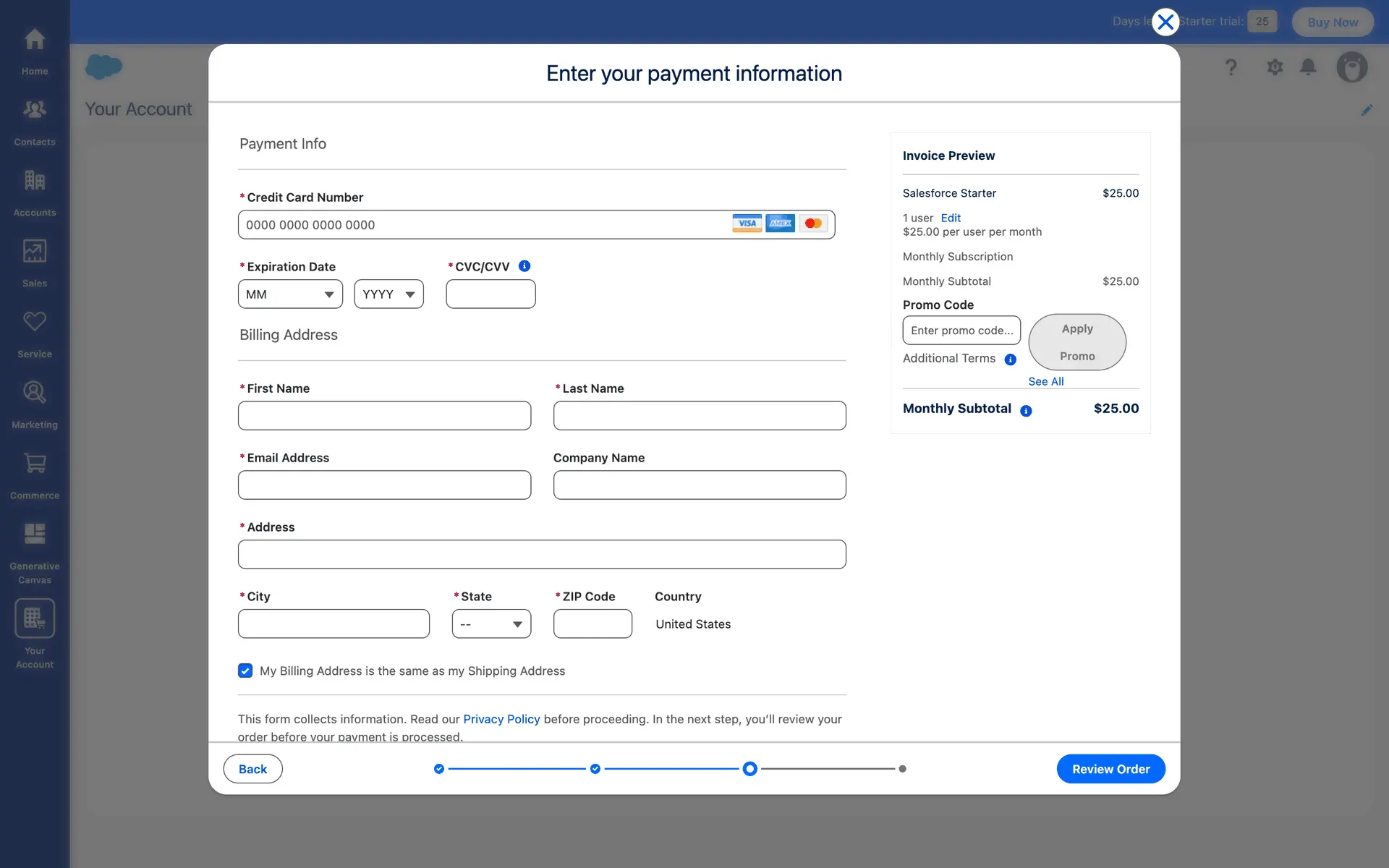The image size is (1389, 868).
Task: Open the Generative Canvas icon
Action: pos(34,535)
